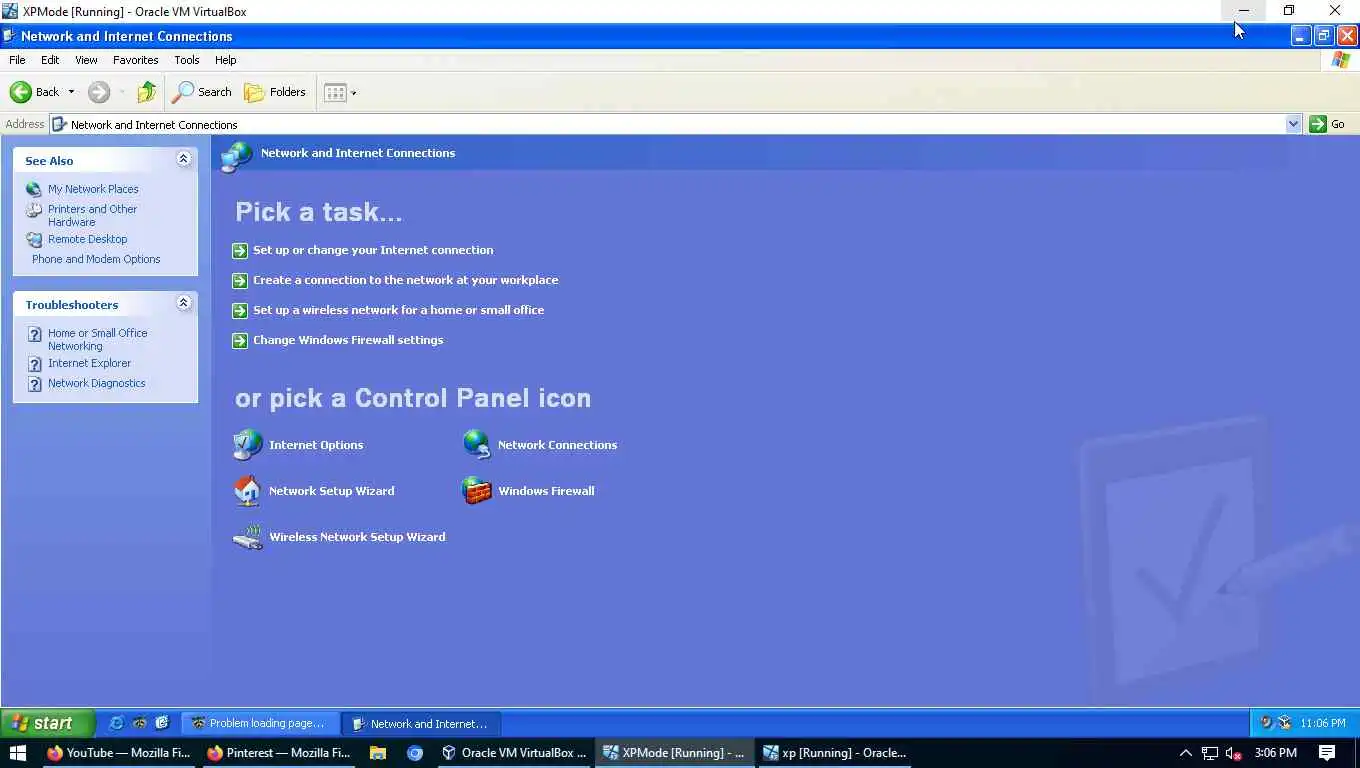
Task: Open the Search pane
Action: [202, 92]
